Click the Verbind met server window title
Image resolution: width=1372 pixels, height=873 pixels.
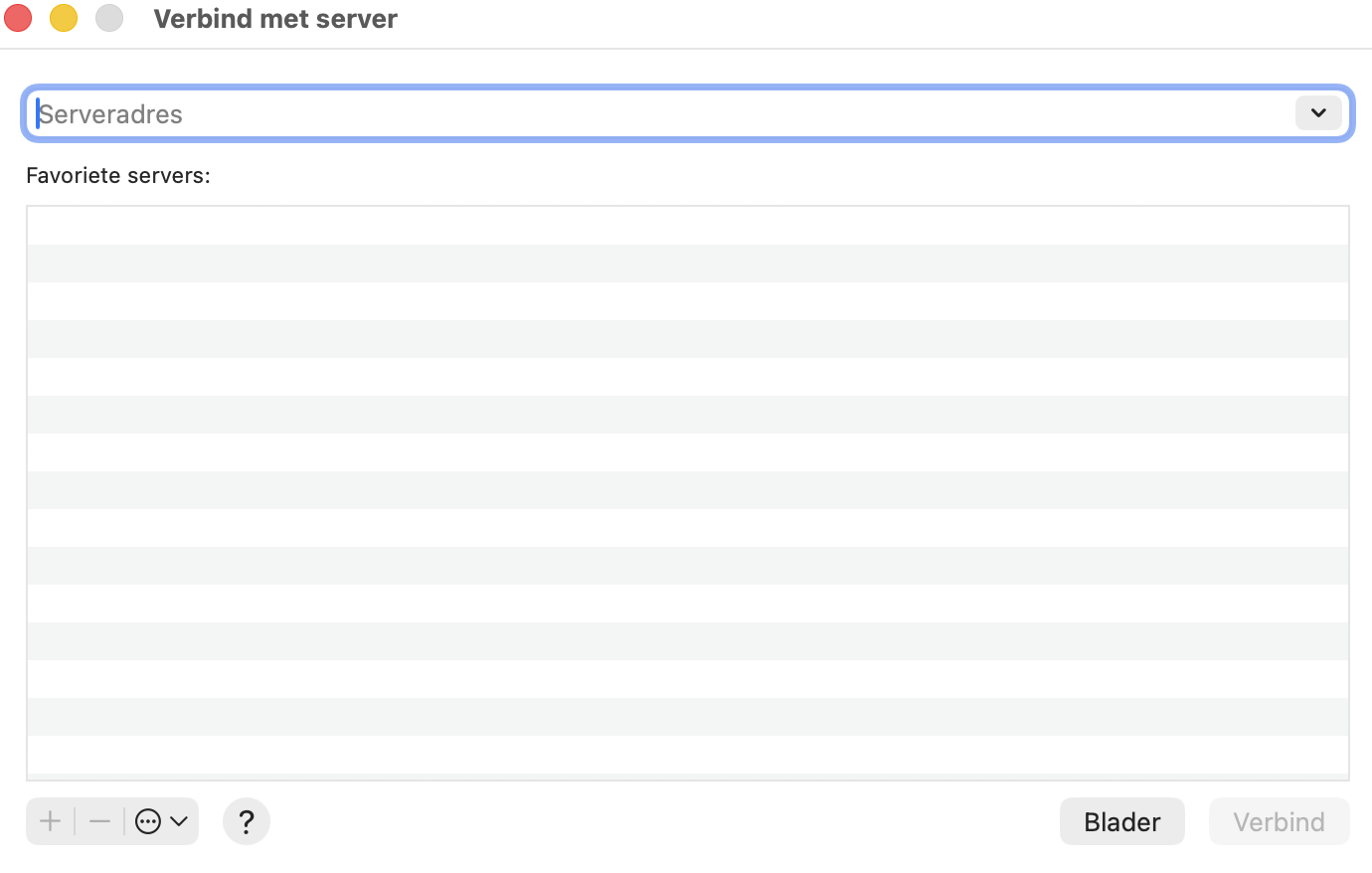pos(275,19)
